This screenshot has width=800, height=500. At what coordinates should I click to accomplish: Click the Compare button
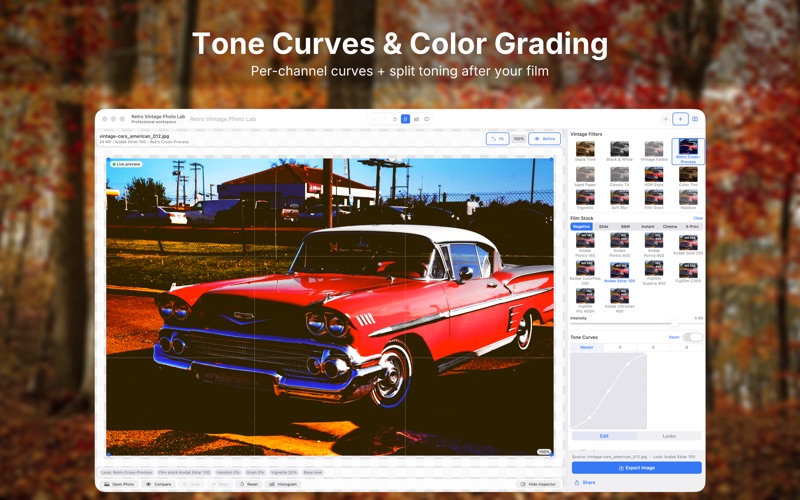pyautogui.click(x=159, y=484)
